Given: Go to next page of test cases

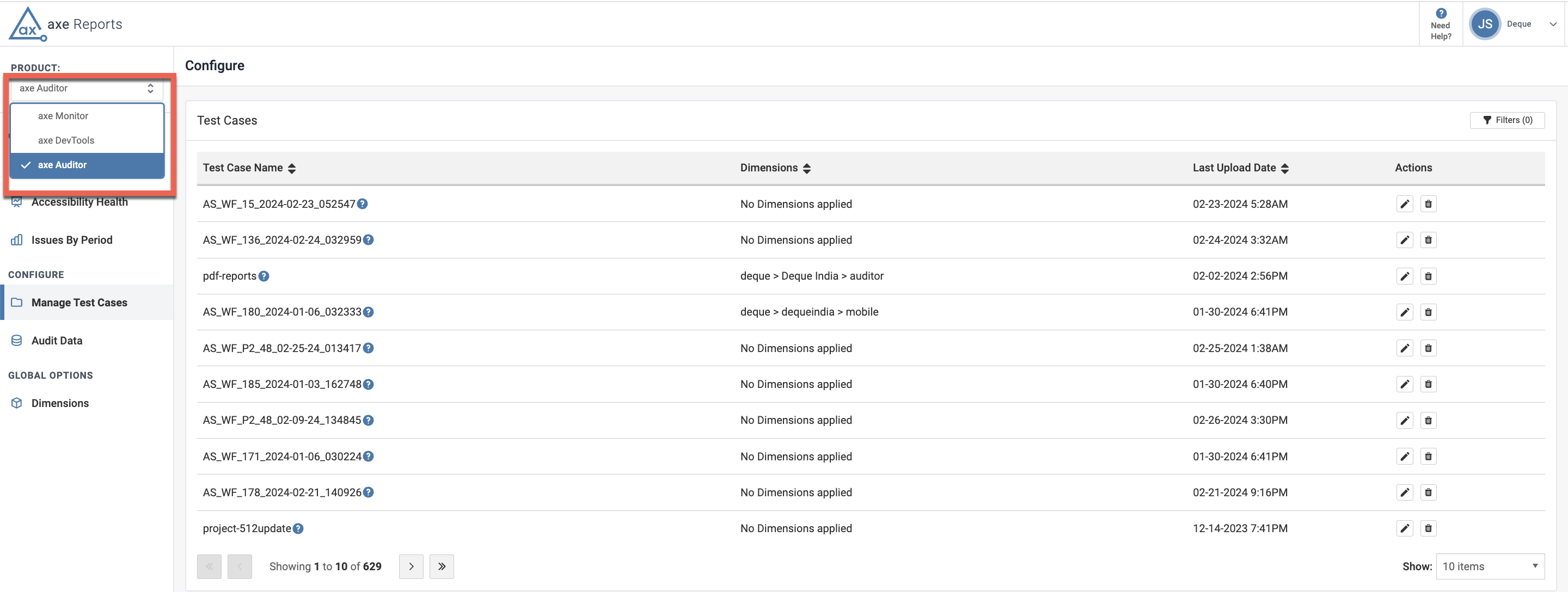Looking at the screenshot, I should point(411,566).
